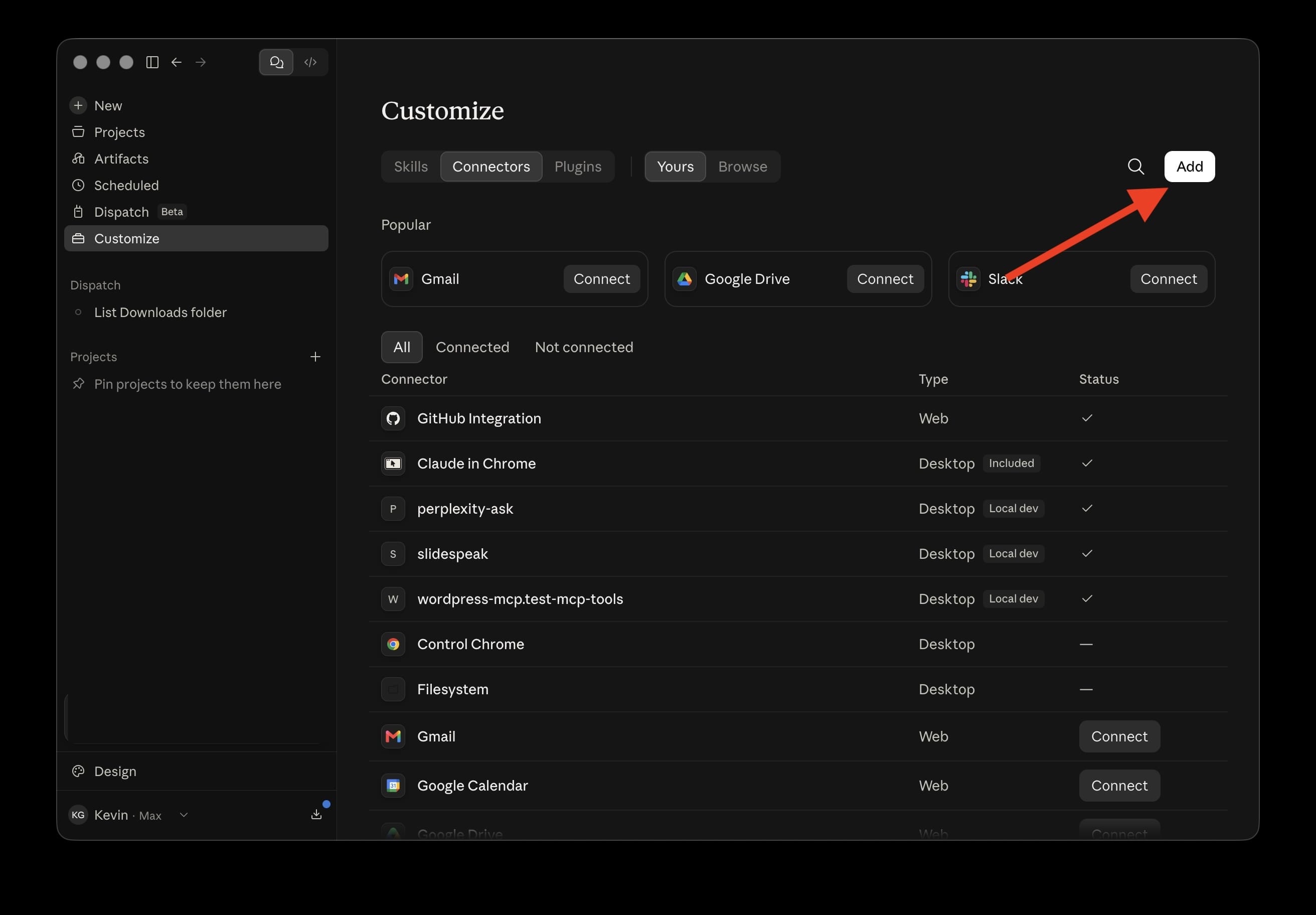Click the Claude in Chrome icon
1316x915 pixels.
pos(393,464)
